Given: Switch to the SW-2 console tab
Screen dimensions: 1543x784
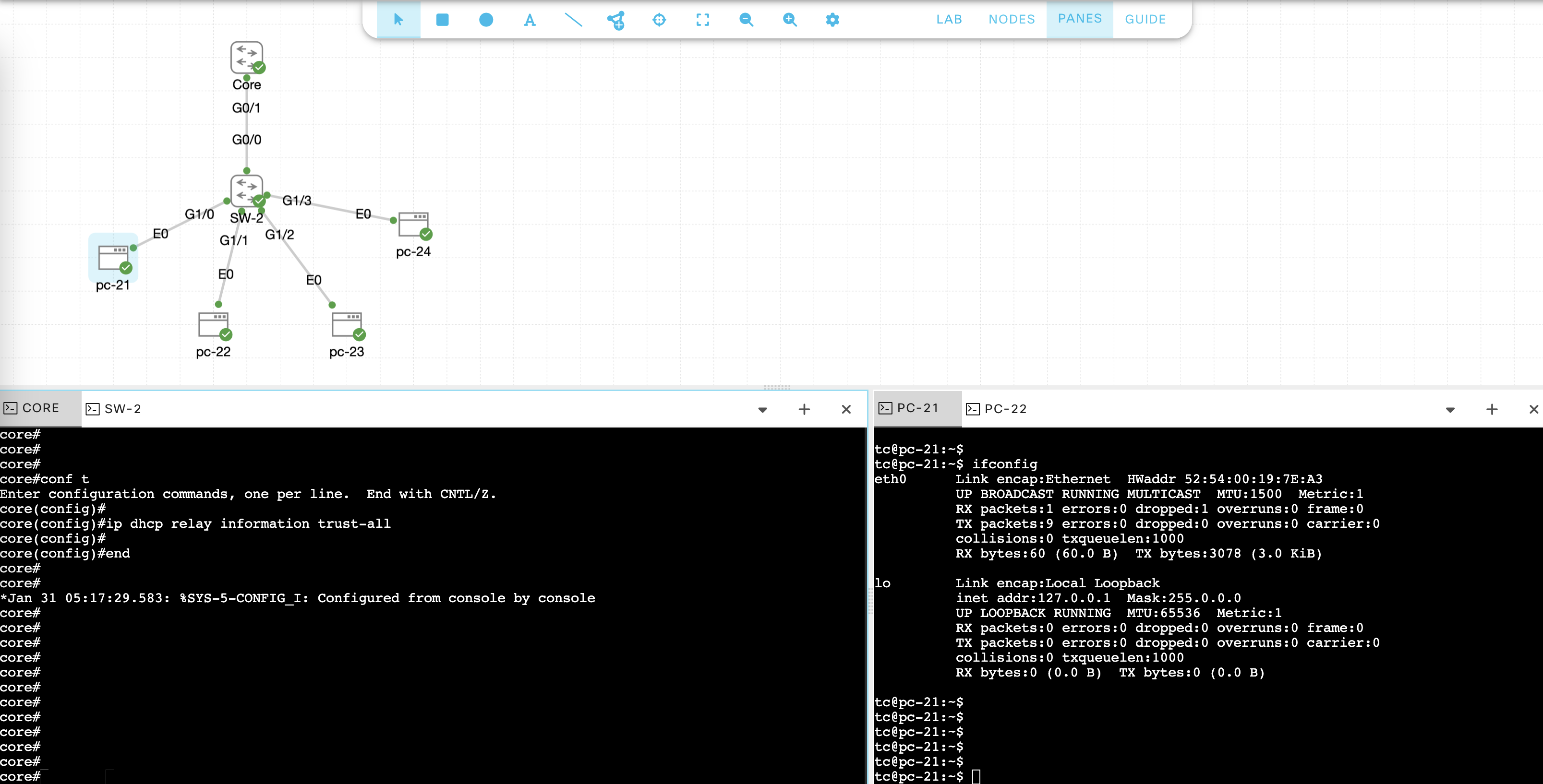Looking at the screenshot, I should (x=114, y=409).
